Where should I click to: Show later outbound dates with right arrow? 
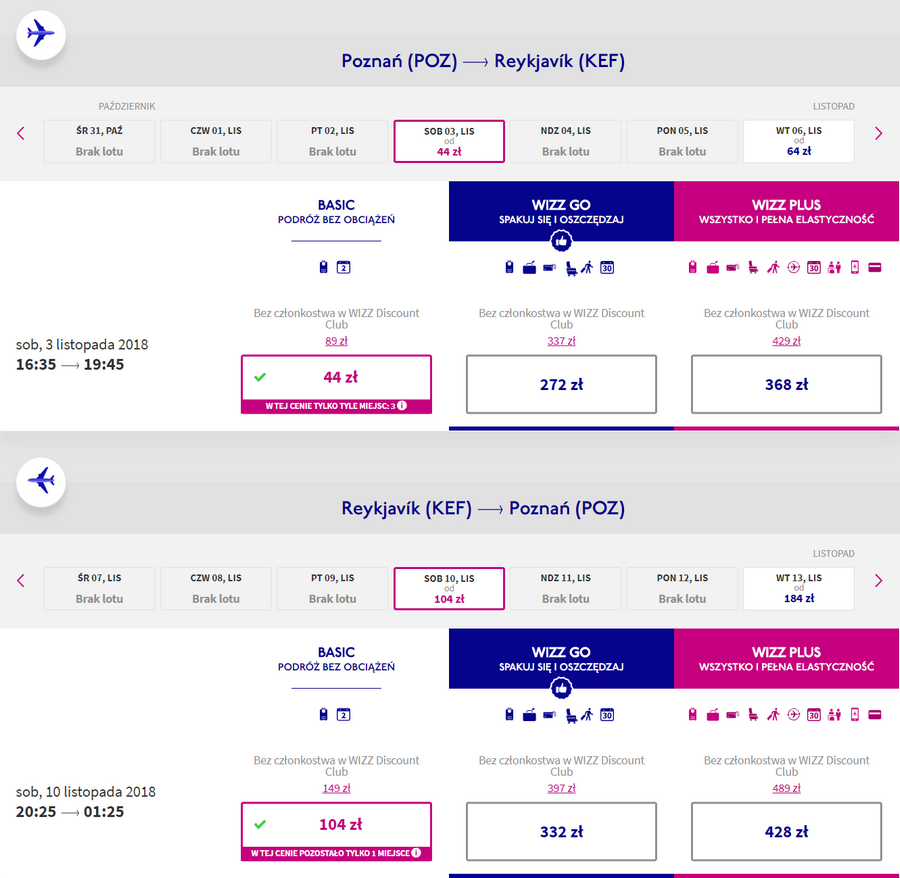click(878, 134)
